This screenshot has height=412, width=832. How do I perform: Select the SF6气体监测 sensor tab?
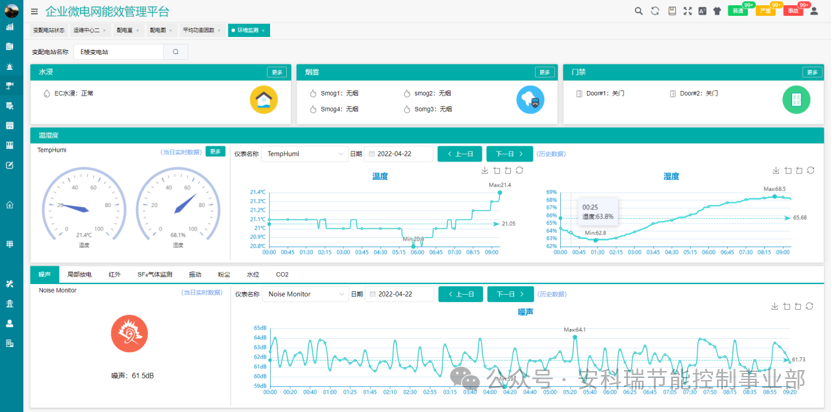(x=155, y=274)
